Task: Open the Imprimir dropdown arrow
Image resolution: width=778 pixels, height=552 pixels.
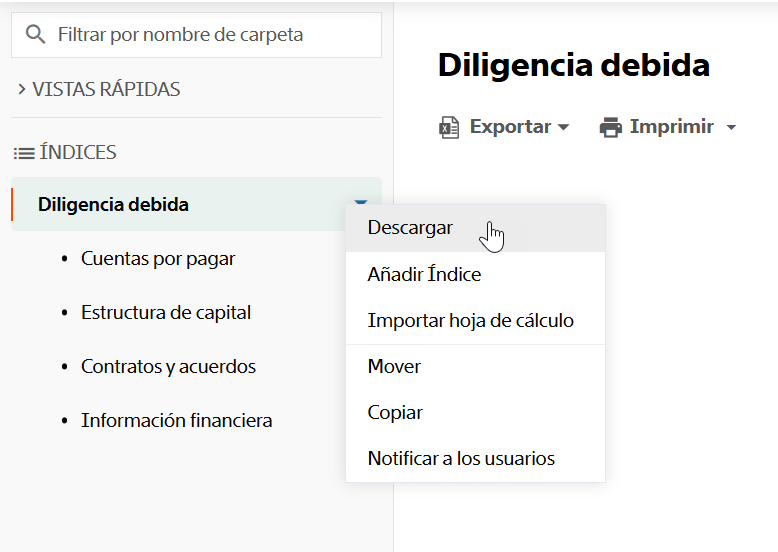Action: tap(731, 127)
